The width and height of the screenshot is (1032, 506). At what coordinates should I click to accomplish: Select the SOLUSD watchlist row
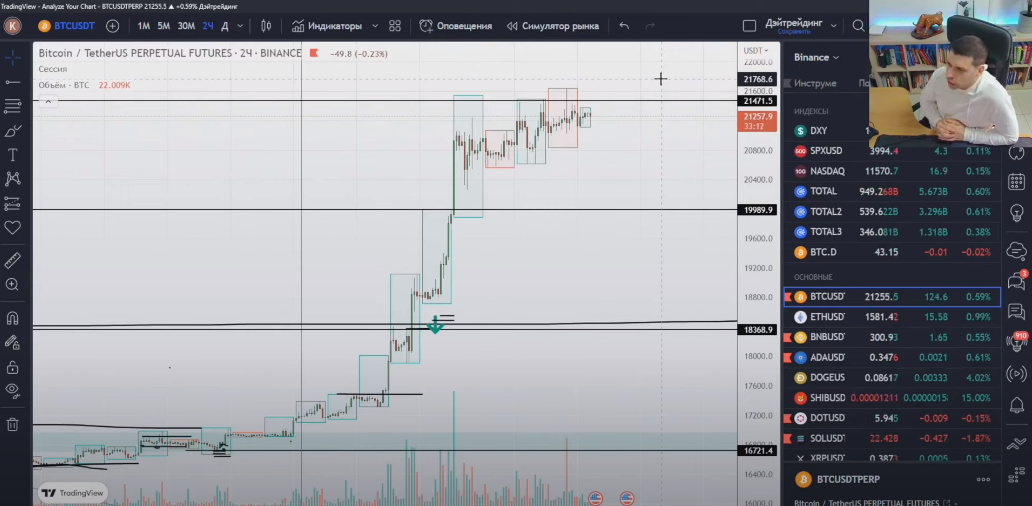(x=892, y=438)
